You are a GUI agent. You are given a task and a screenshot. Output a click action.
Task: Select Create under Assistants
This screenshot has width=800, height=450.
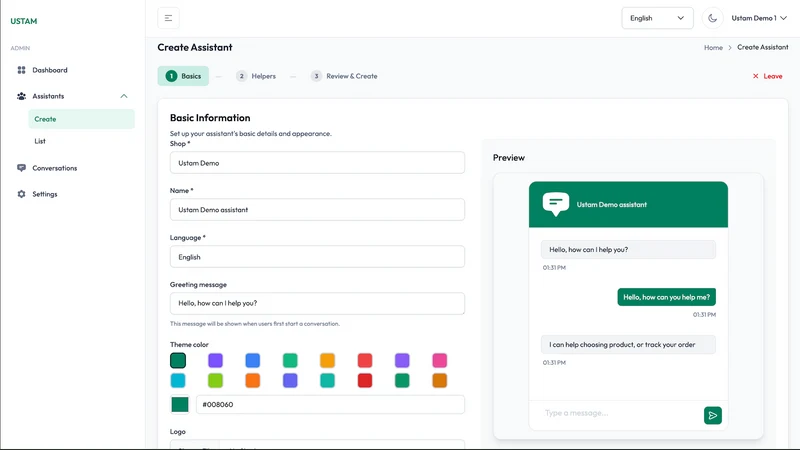point(81,119)
